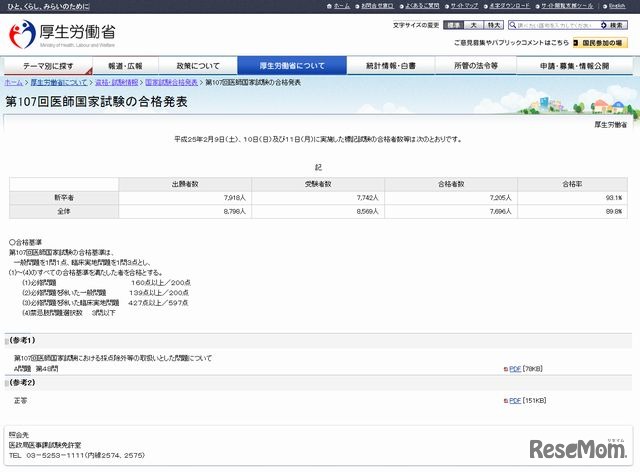Open 報道・広報 navigation tab
Image resolution: width=640 pixels, height=472 pixels.
pyautogui.click(x=125, y=66)
